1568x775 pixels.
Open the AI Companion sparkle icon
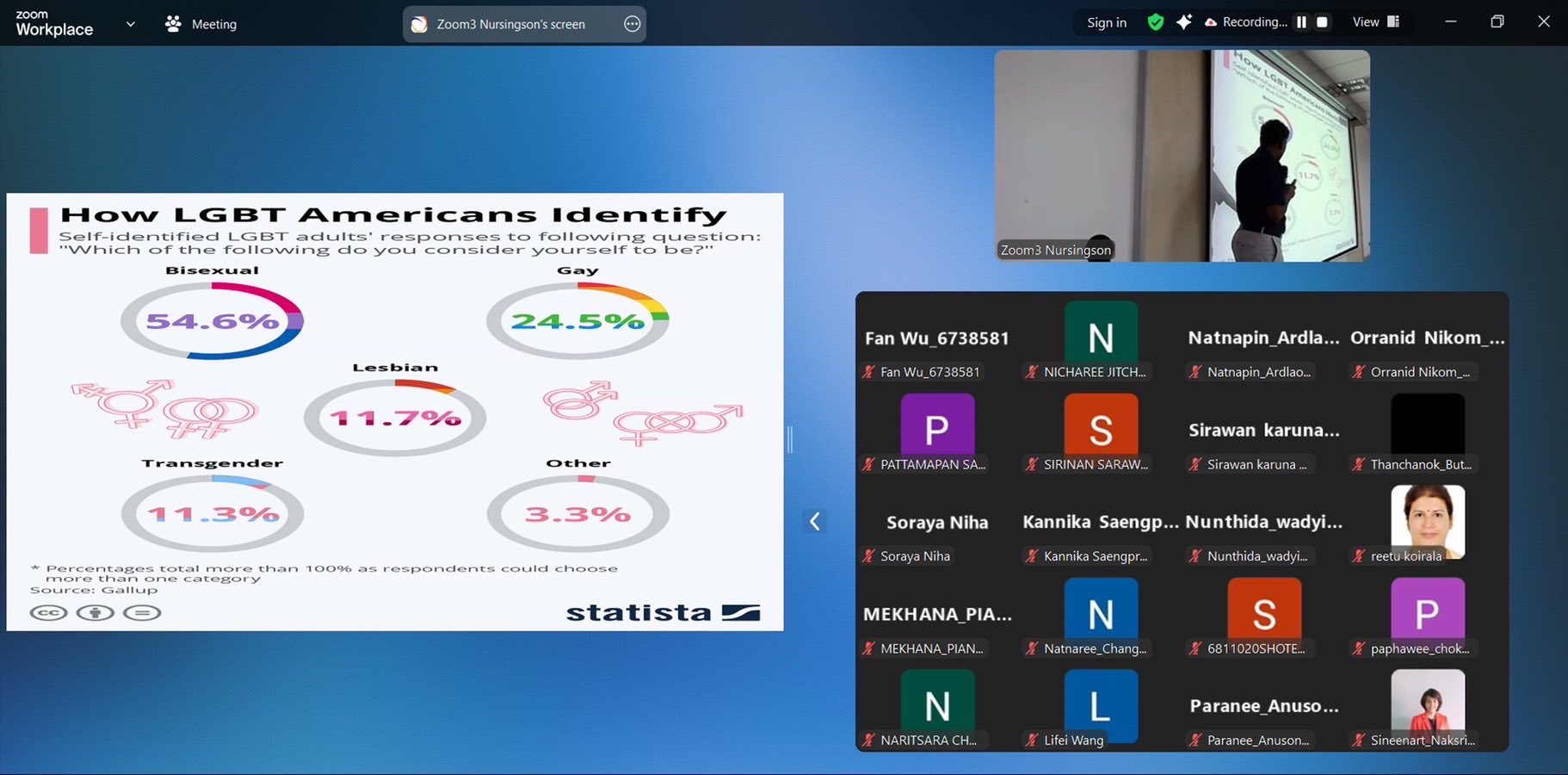click(x=1184, y=22)
